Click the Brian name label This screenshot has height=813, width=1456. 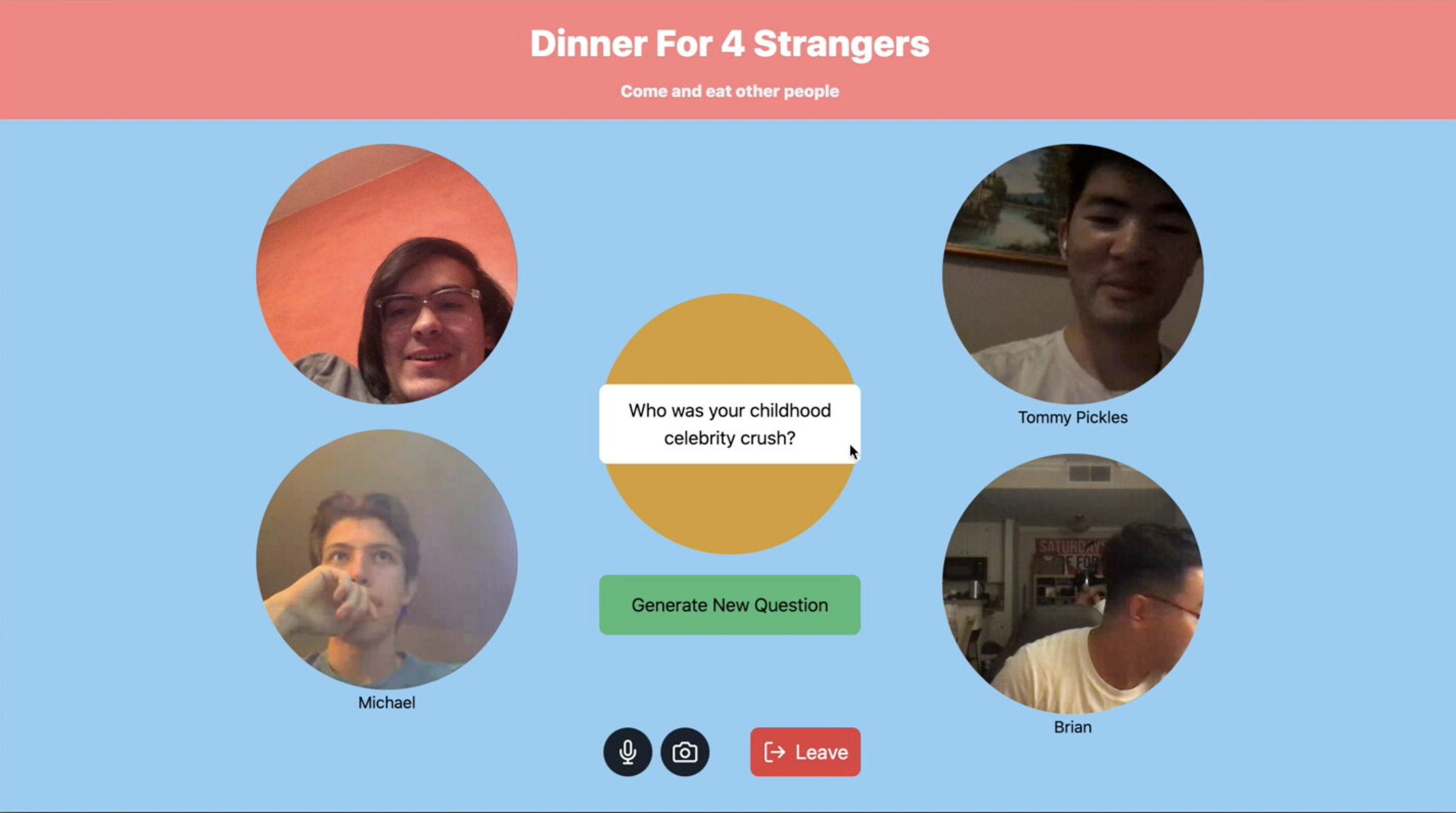(1073, 727)
